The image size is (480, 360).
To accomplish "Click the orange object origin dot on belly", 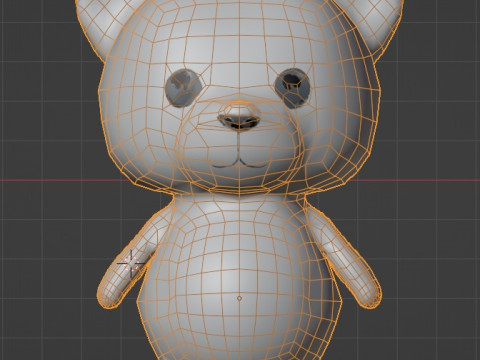I will point(239,298).
